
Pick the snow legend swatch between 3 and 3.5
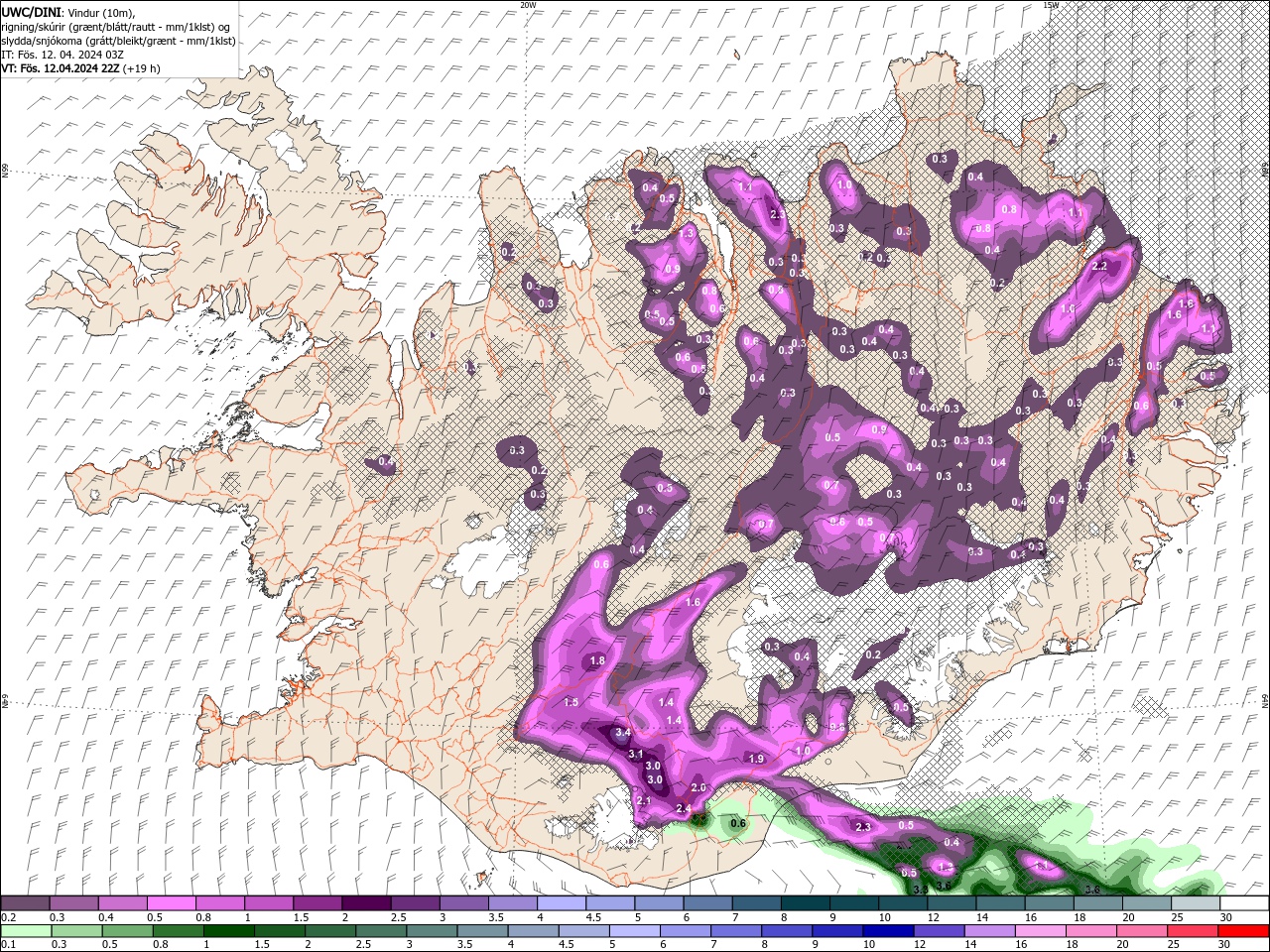click(x=464, y=903)
